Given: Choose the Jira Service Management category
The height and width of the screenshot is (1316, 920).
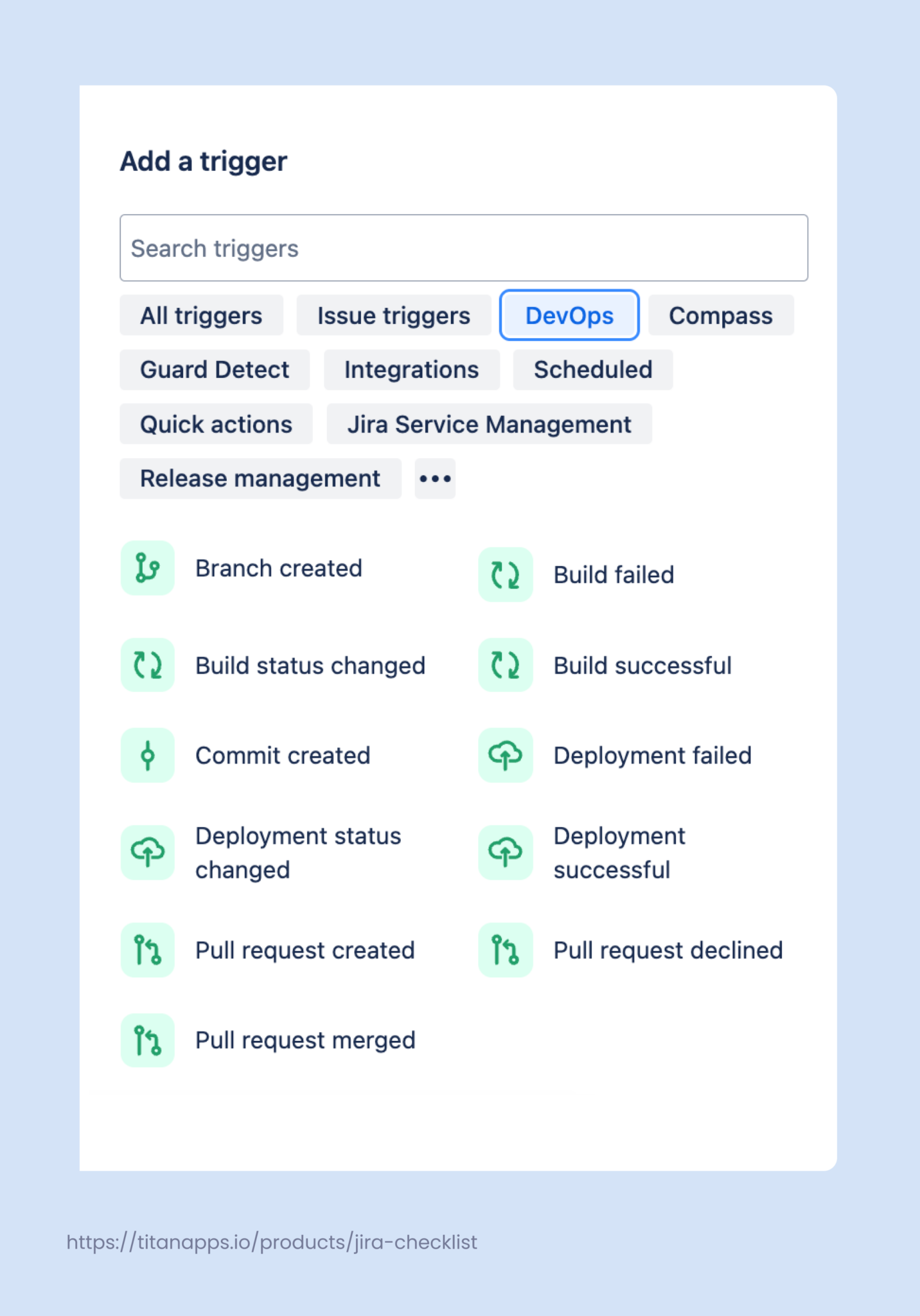Looking at the screenshot, I should pos(490,423).
